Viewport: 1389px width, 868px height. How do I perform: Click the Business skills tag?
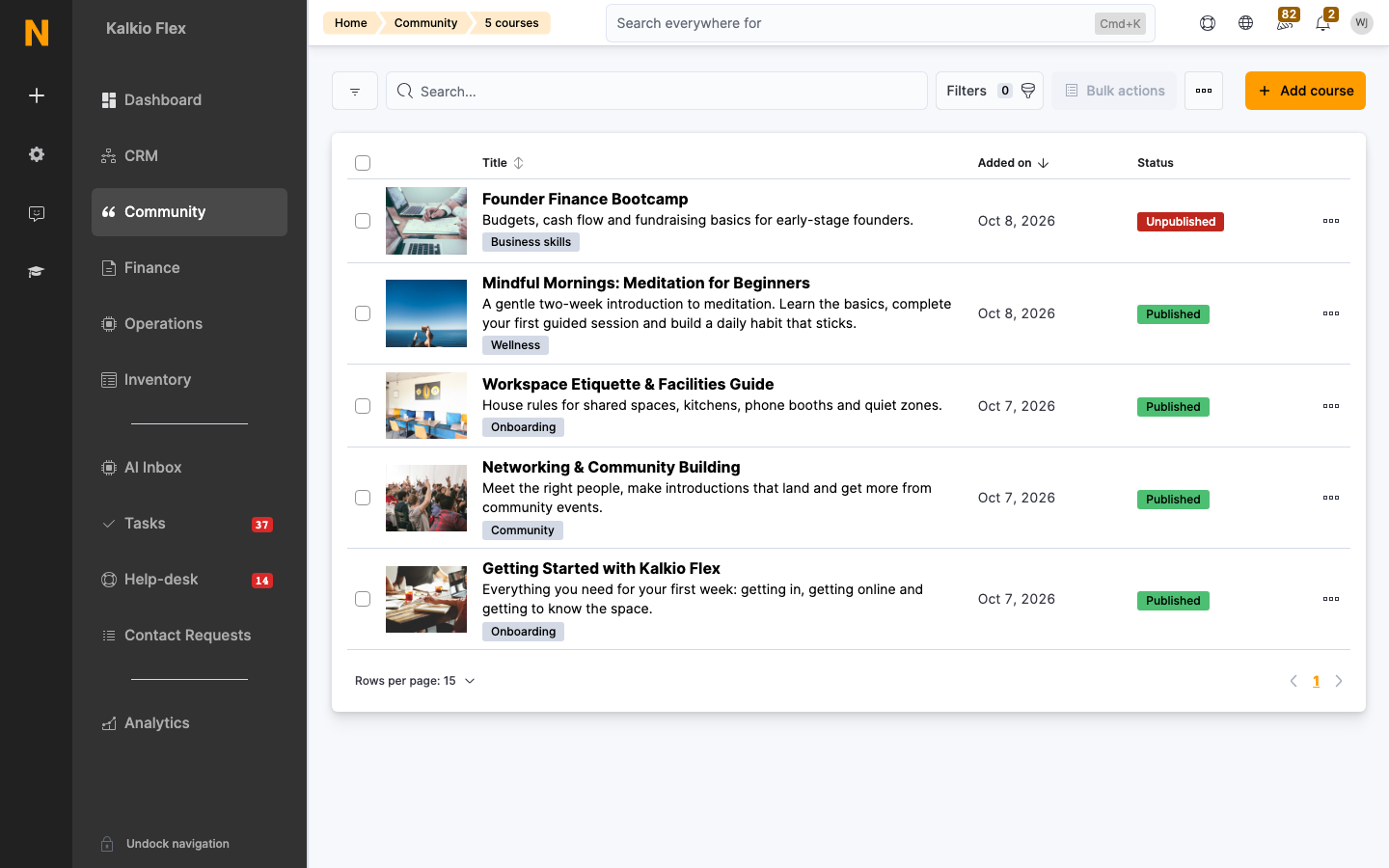click(x=531, y=242)
